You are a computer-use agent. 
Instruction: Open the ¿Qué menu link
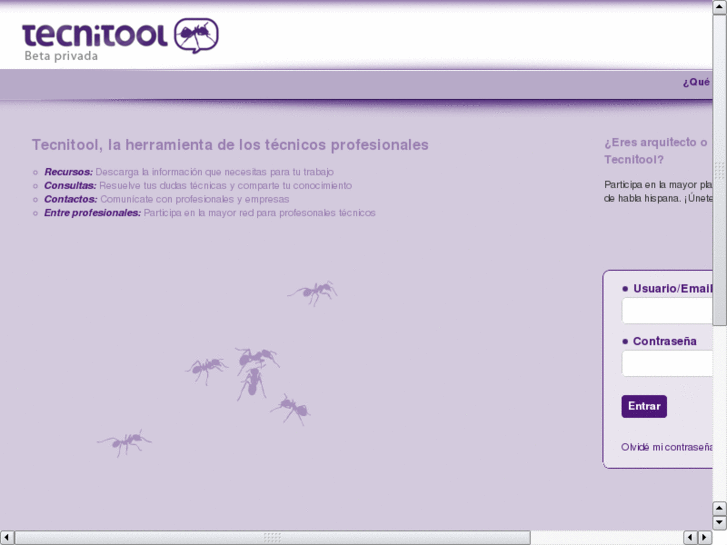697,82
